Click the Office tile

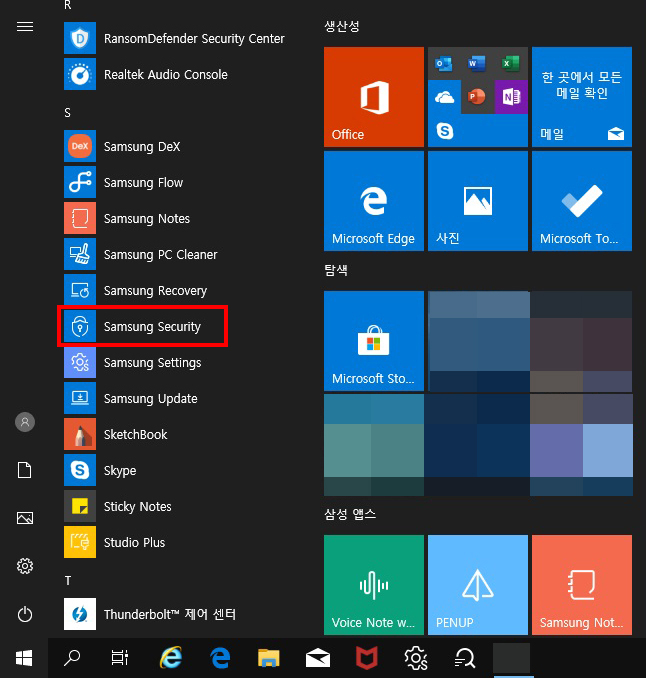(x=374, y=97)
